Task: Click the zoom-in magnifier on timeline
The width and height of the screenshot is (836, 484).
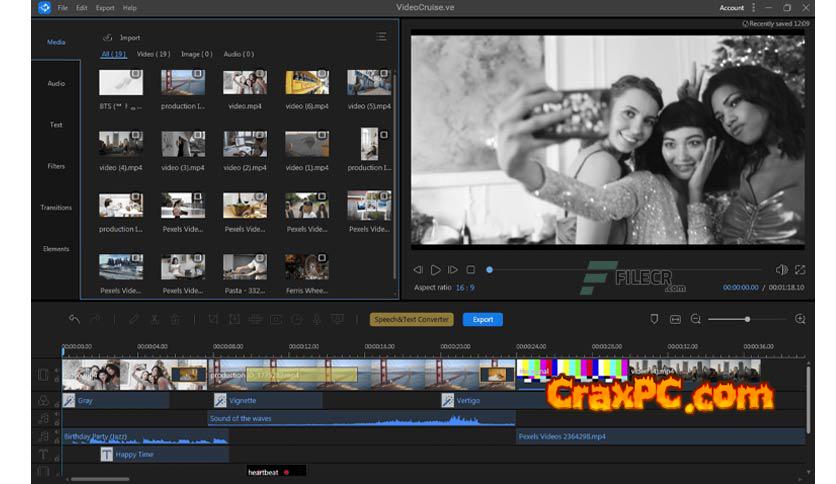Action: (799, 319)
